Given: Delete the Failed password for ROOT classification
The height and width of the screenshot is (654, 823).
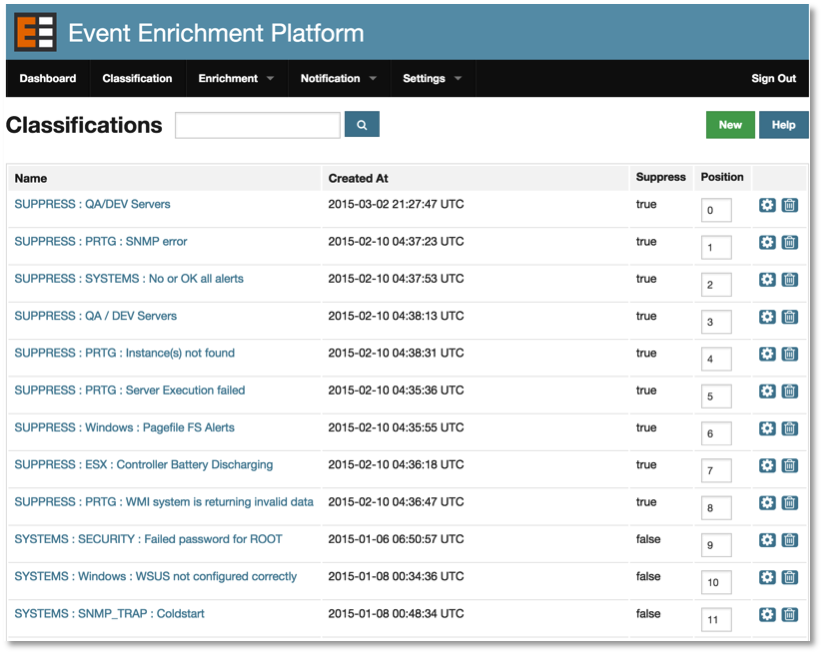Looking at the screenshot, I should [789, 540].
